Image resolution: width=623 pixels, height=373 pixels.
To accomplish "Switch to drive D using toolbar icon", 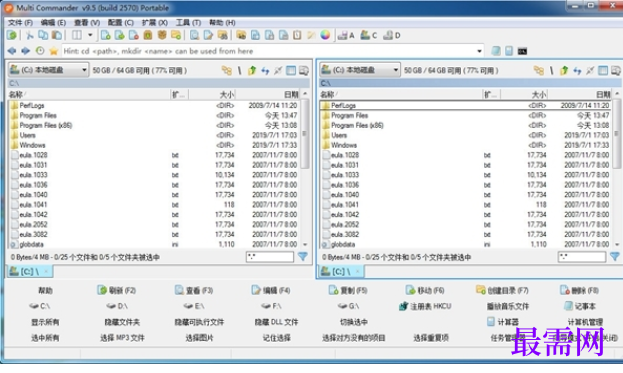I will pyautogui.click(x=391, y=36).
